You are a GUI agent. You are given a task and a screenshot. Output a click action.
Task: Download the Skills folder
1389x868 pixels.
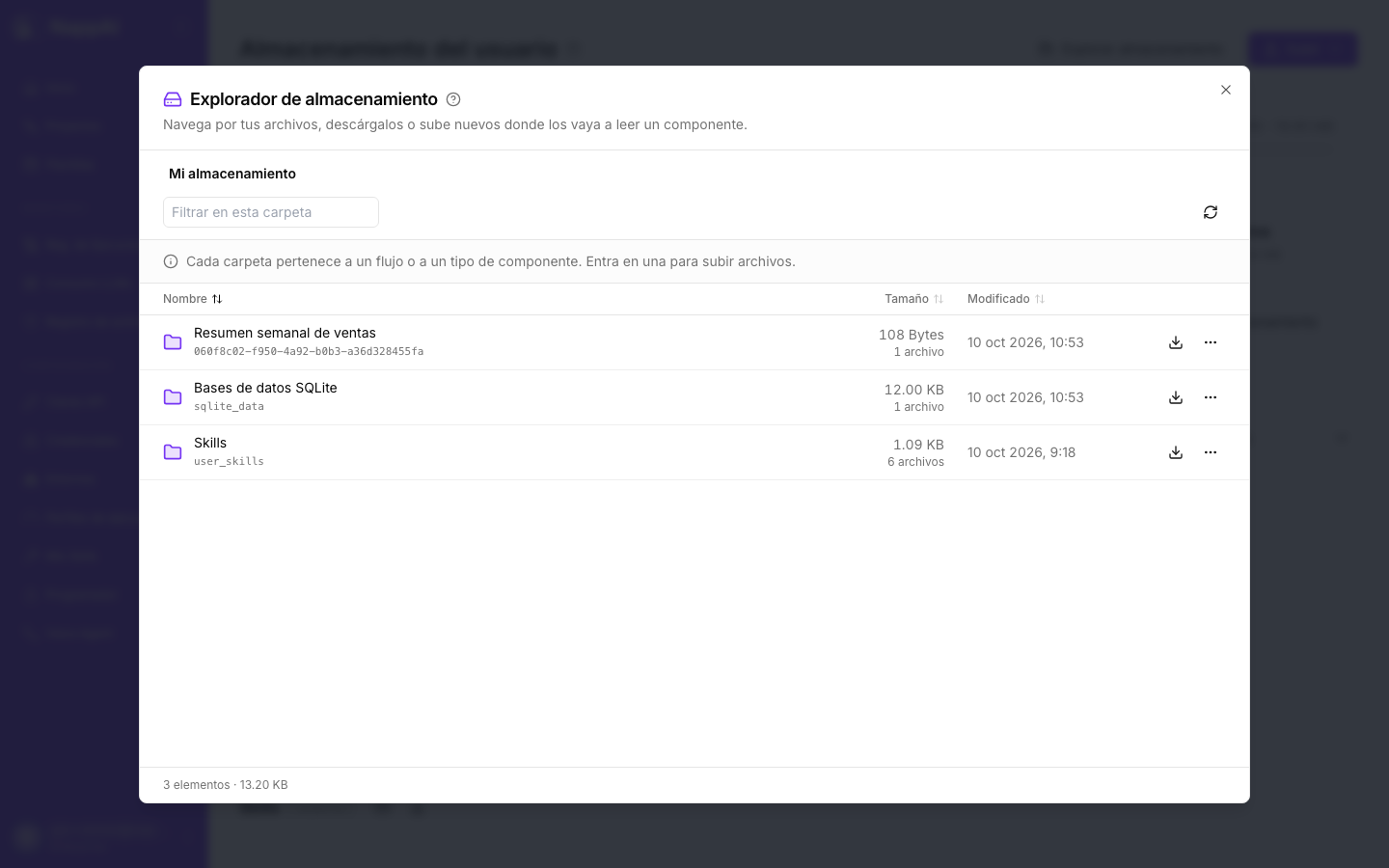tap(1176, 452)
